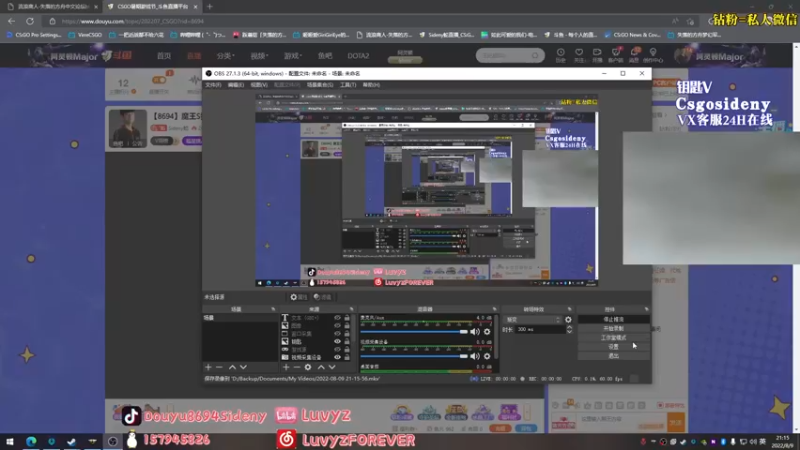
Task: Remove the selected scene with minus icon
Action: pos(219,367)
